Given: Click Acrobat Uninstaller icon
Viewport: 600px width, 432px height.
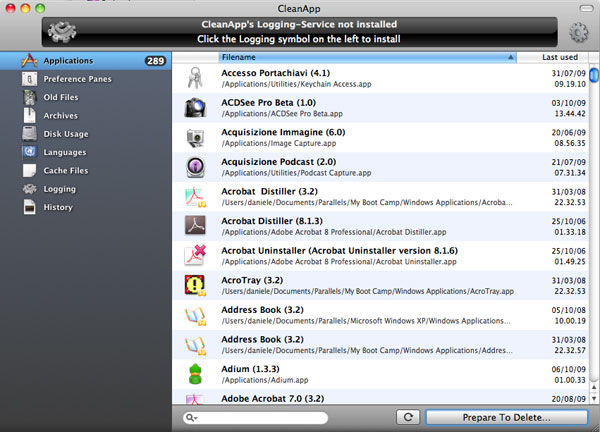Looking at the screenshot, I should [x=195, y=256].
